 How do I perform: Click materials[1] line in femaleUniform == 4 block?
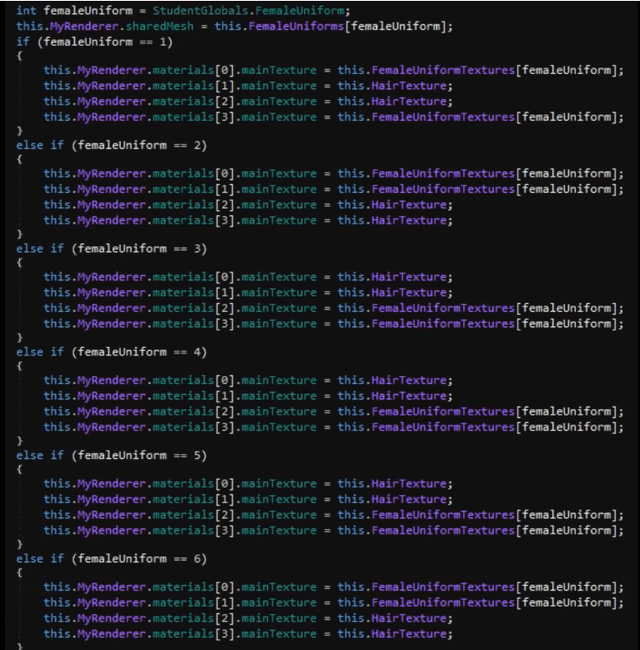[248, 396]
